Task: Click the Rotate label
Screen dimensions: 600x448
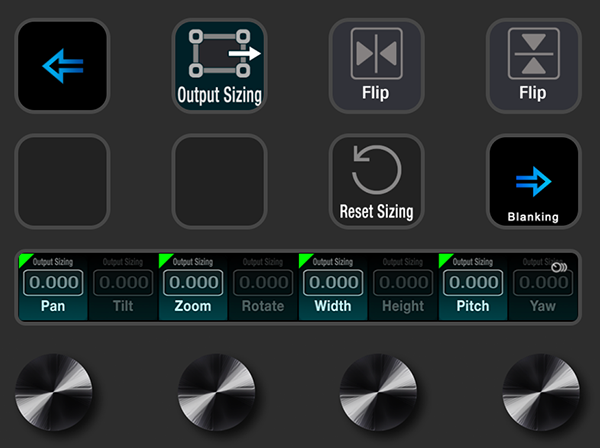Action: (x=263, y=306)
